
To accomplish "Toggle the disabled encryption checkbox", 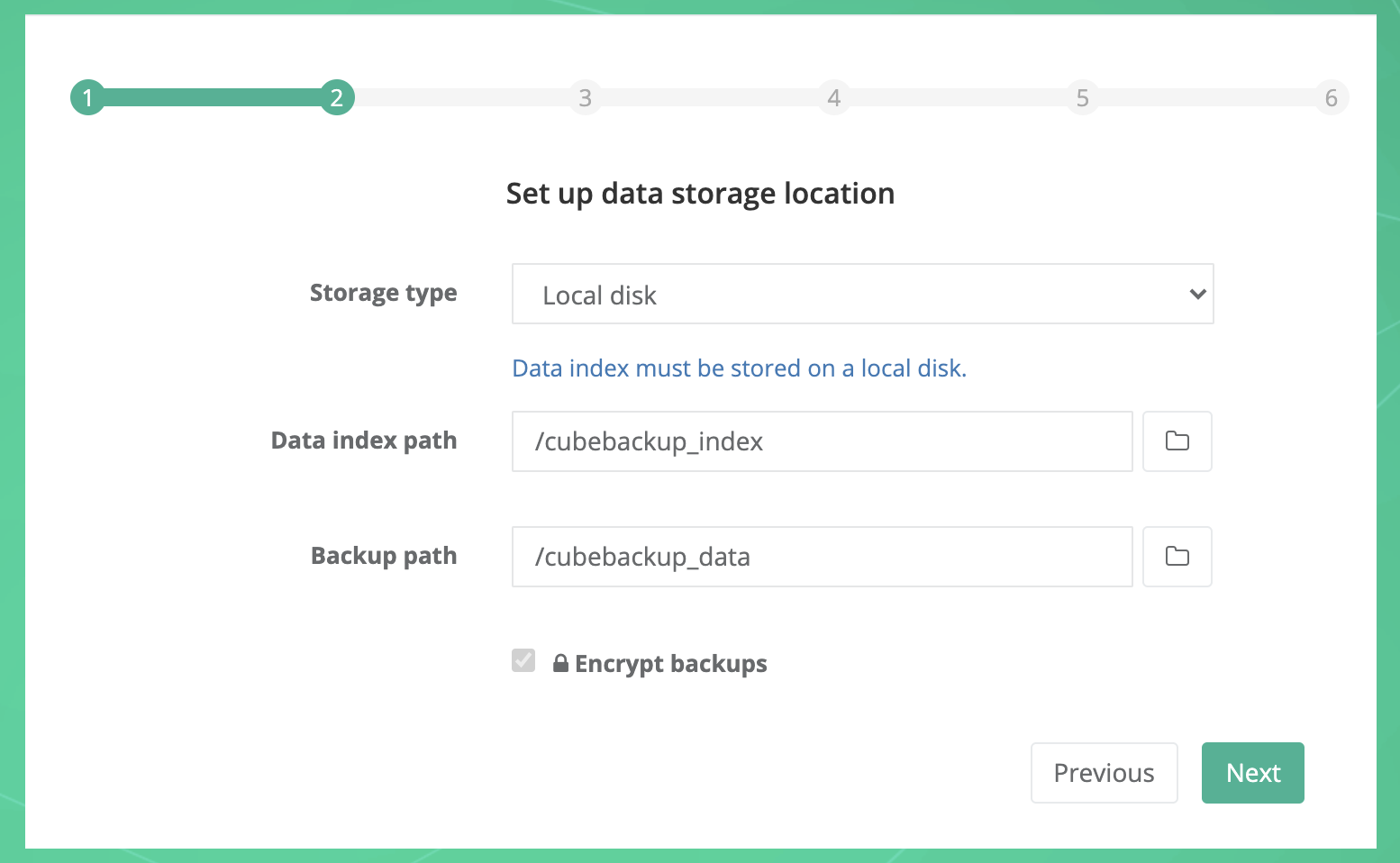I will (523, 661).
